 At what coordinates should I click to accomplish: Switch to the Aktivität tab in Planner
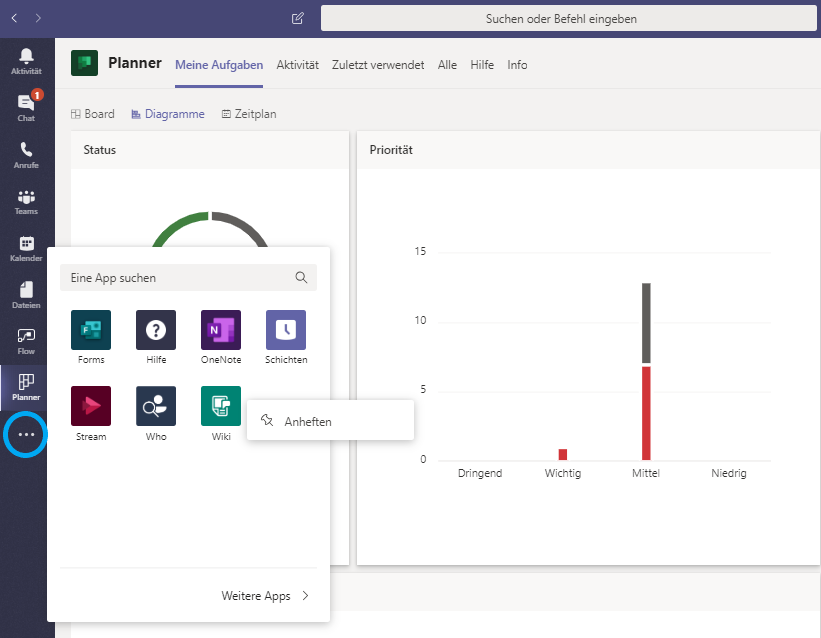point(297,65)
